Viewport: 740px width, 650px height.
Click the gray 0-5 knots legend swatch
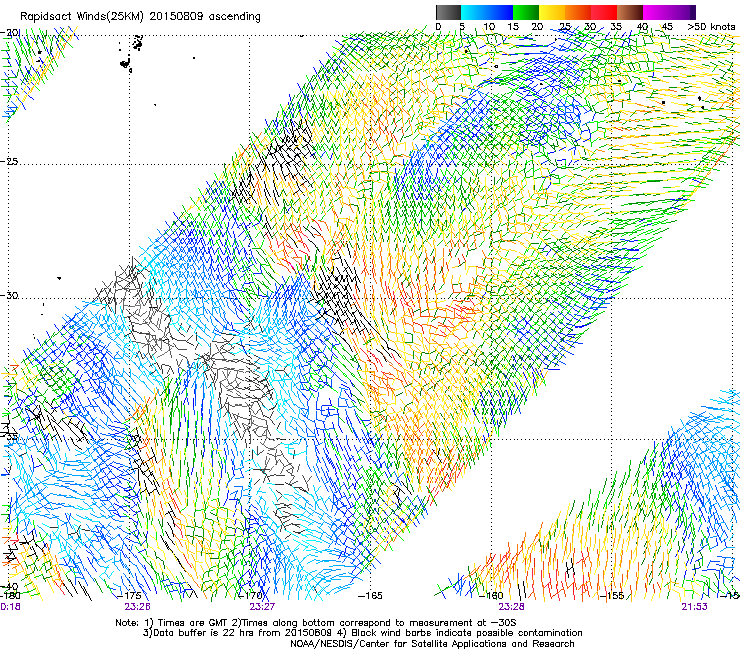(x=448, y=12)
